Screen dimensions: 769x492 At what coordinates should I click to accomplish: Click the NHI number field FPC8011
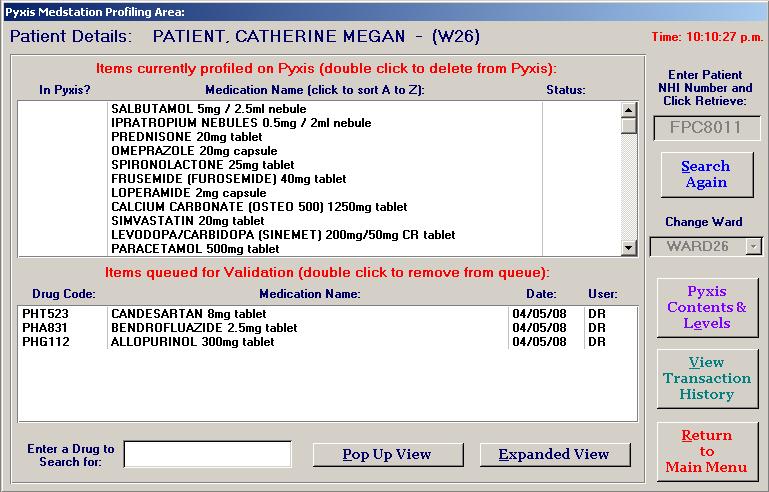coord(707,128)
